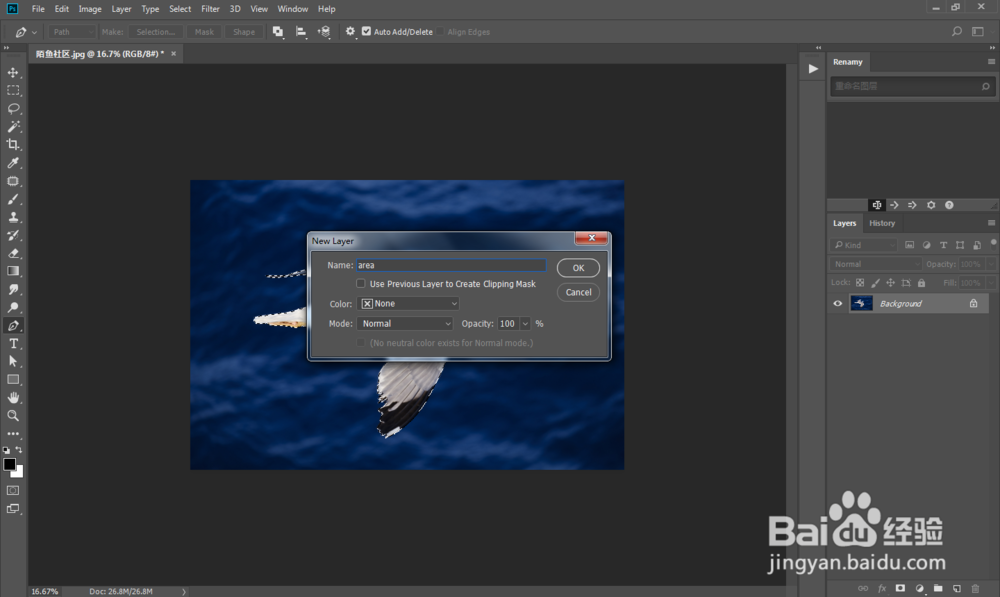Select the Magic Wand tool
This screenshot has height=597, width=1000.
click(13, 126)
